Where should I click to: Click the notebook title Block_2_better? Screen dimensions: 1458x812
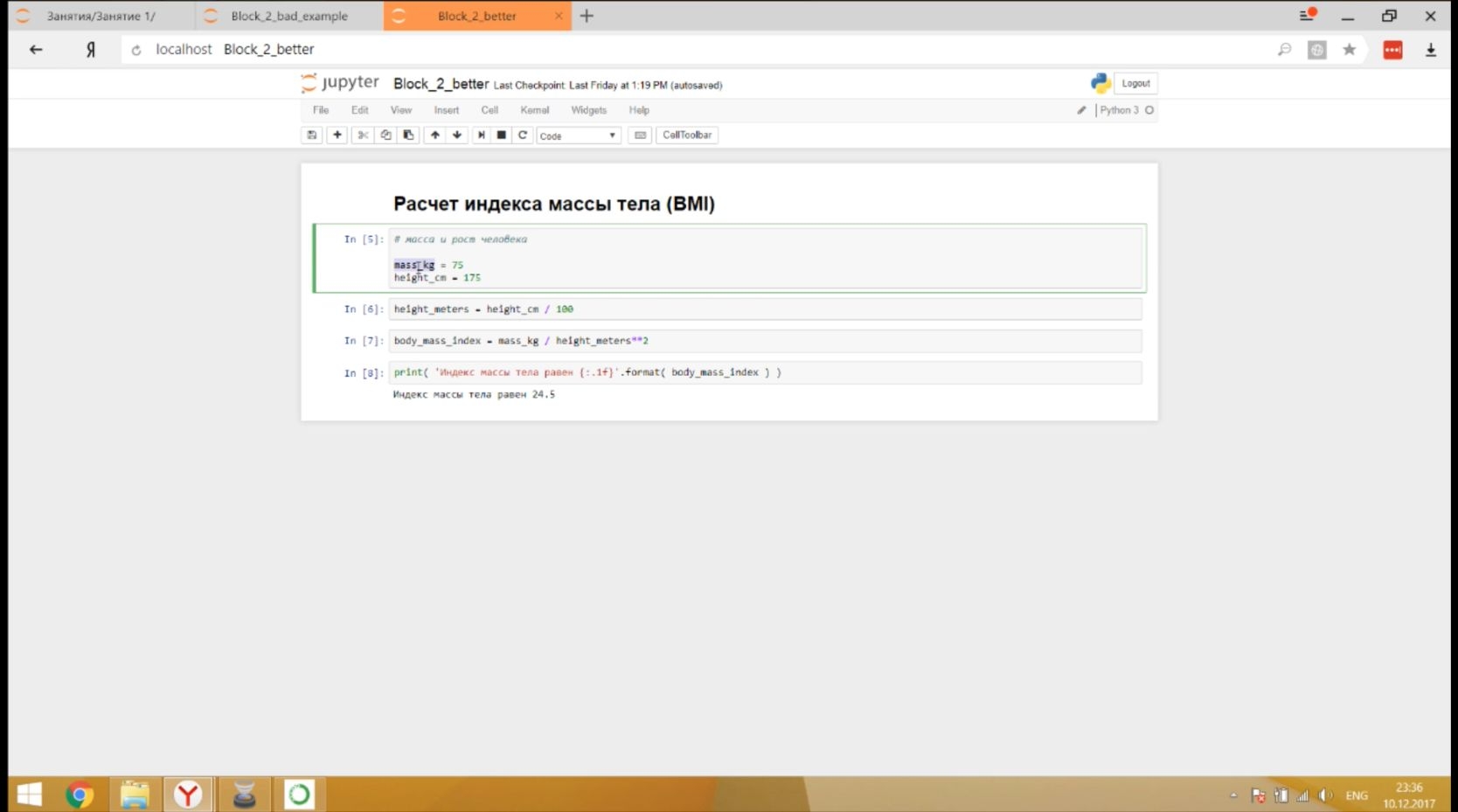pos(441,84)
